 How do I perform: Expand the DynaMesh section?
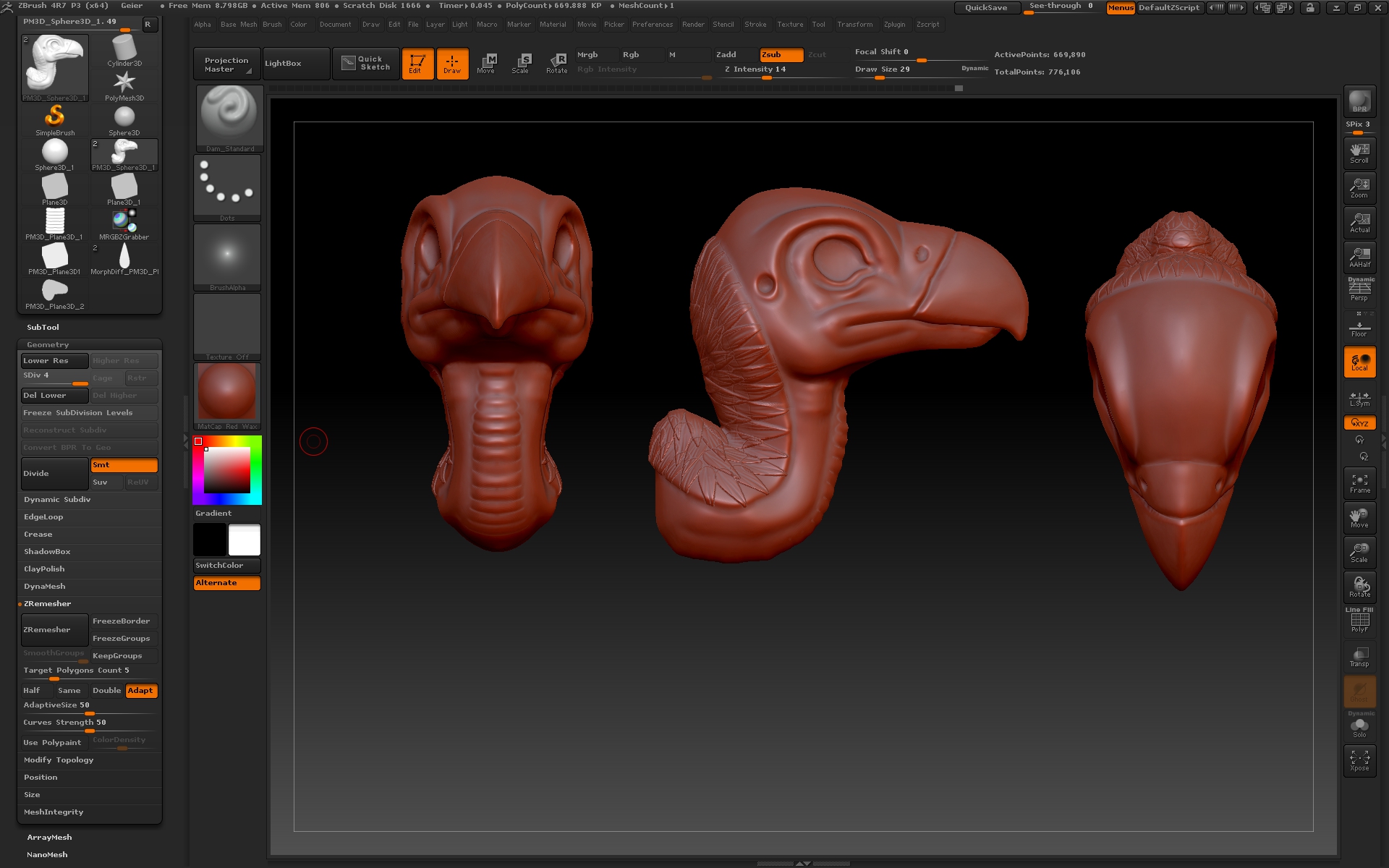coord(45,587)
